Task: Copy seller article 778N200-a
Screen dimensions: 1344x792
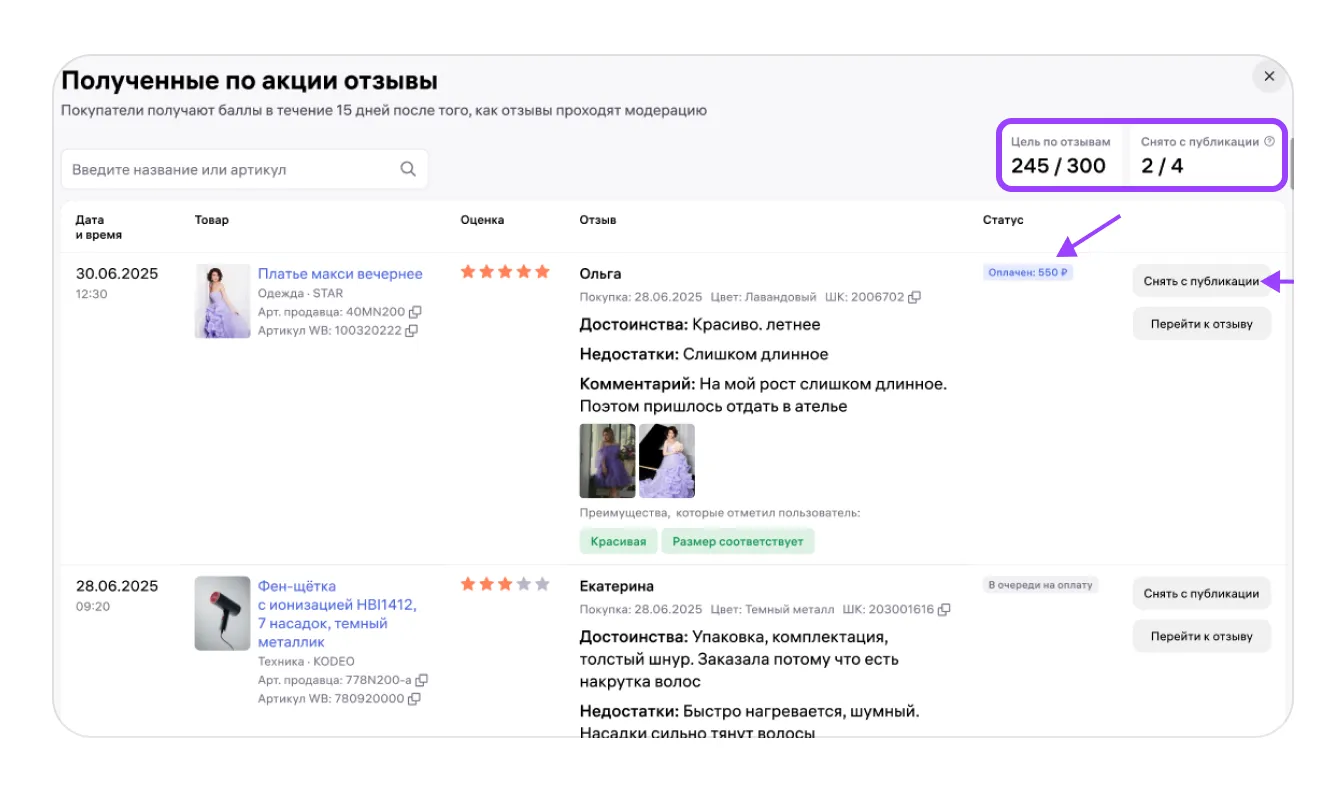Action: point(421,680)
